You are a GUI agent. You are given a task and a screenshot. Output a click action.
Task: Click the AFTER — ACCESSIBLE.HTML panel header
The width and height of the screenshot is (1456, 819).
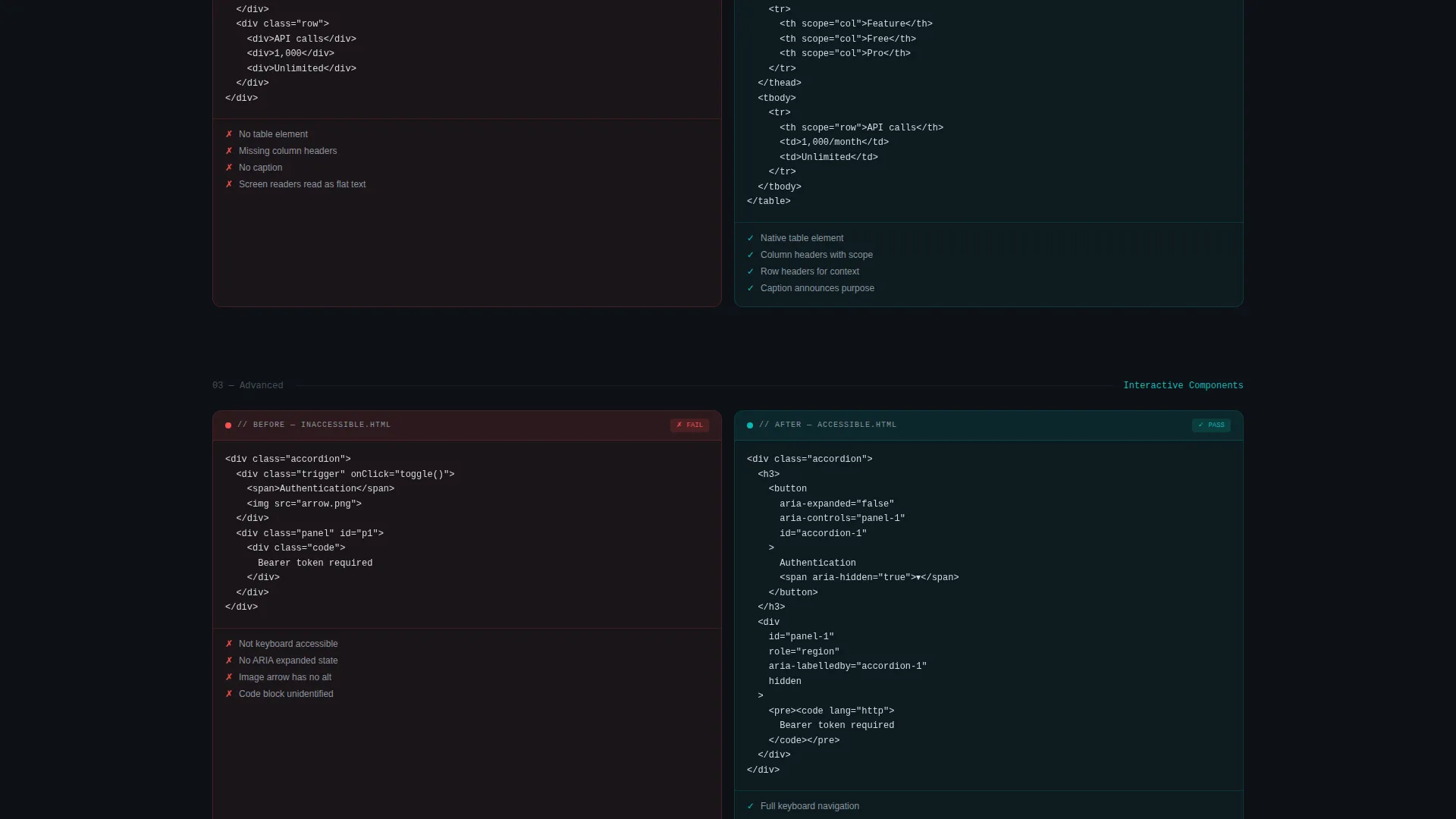click(x=989, y=425)
